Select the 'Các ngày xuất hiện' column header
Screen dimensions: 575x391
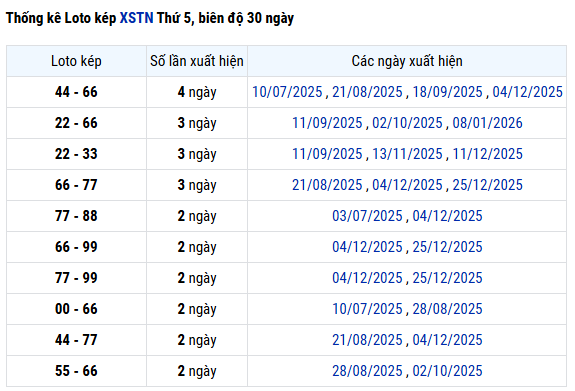(407, 61)
